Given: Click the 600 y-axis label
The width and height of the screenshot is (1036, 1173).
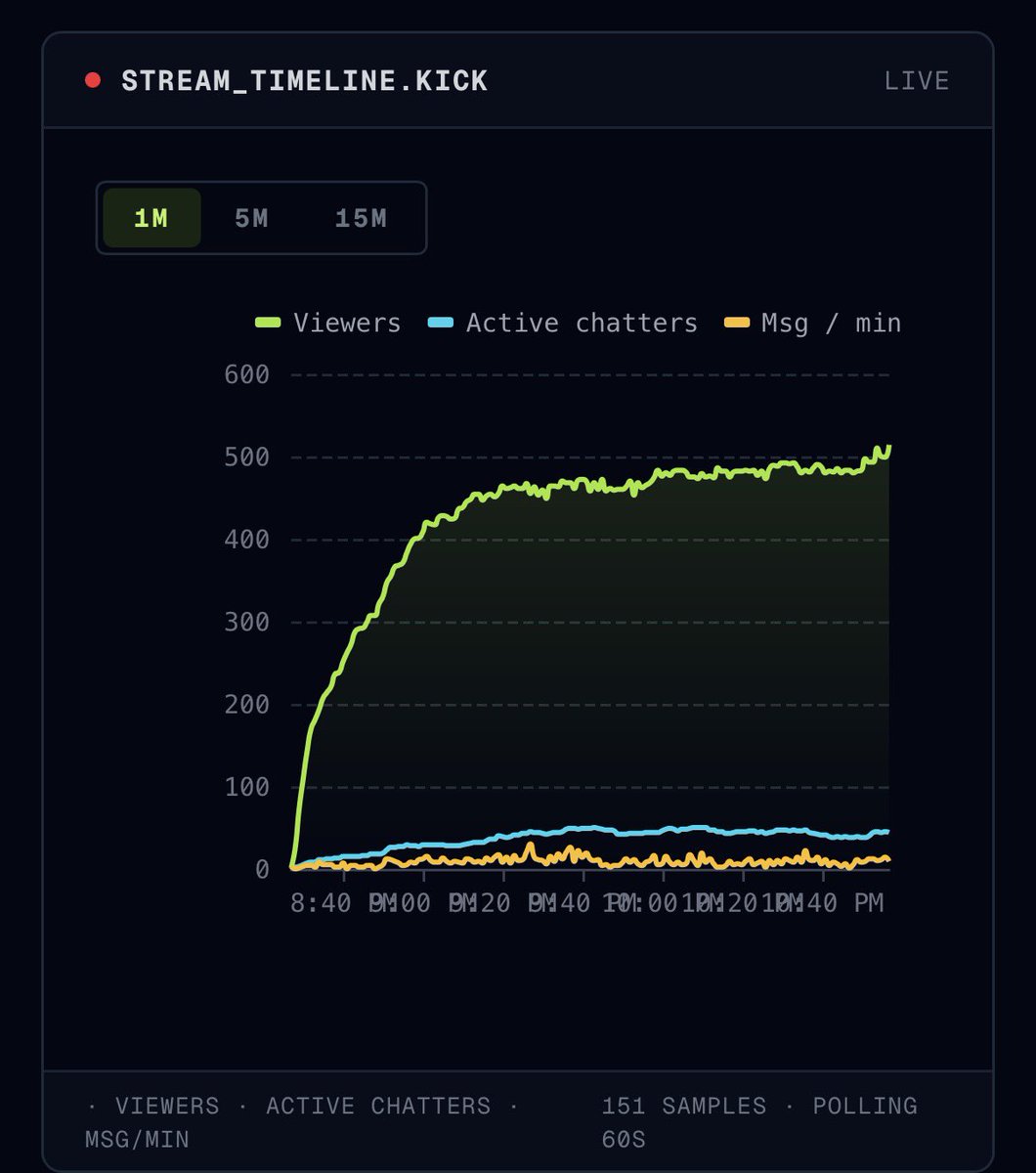Looking at the screenshot, I should pyautogui.click(x=246, y=374).
